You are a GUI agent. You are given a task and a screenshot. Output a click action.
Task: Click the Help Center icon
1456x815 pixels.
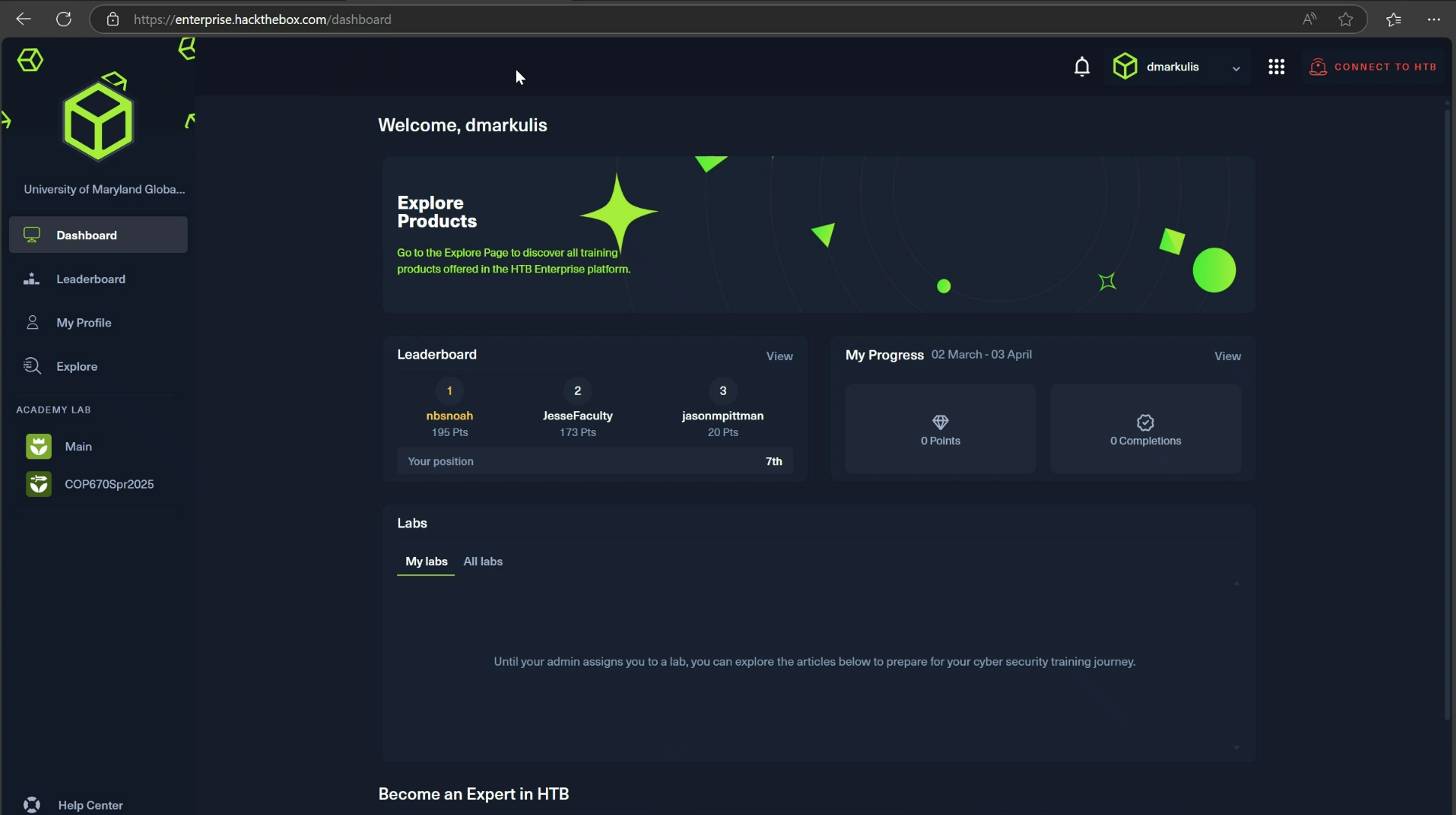pyautogui.click(x=31, y=804)
